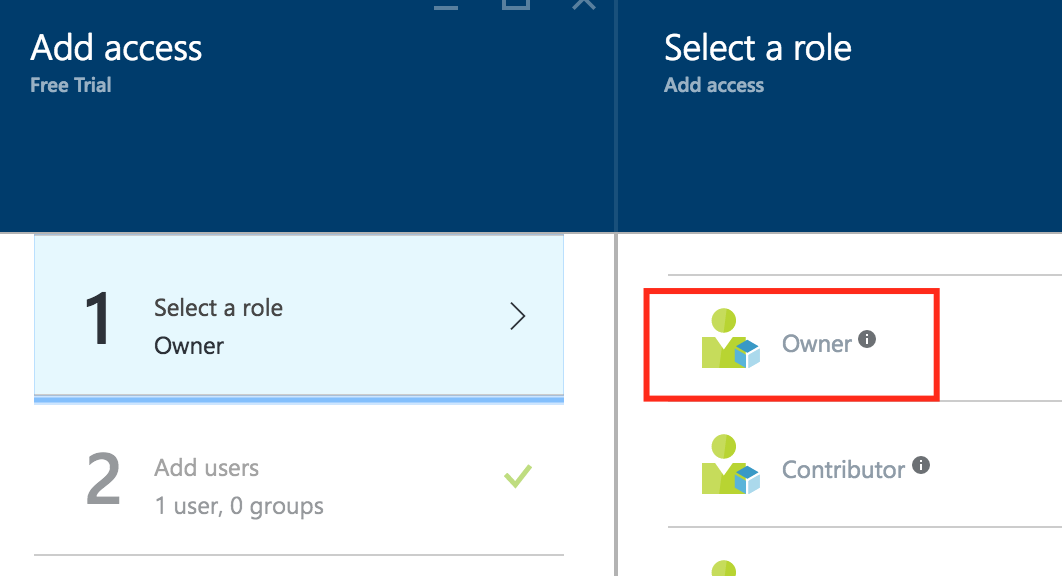Viewport: 1062px width, 576px height.
Task: Click the large step number 2
Action: 103,480
